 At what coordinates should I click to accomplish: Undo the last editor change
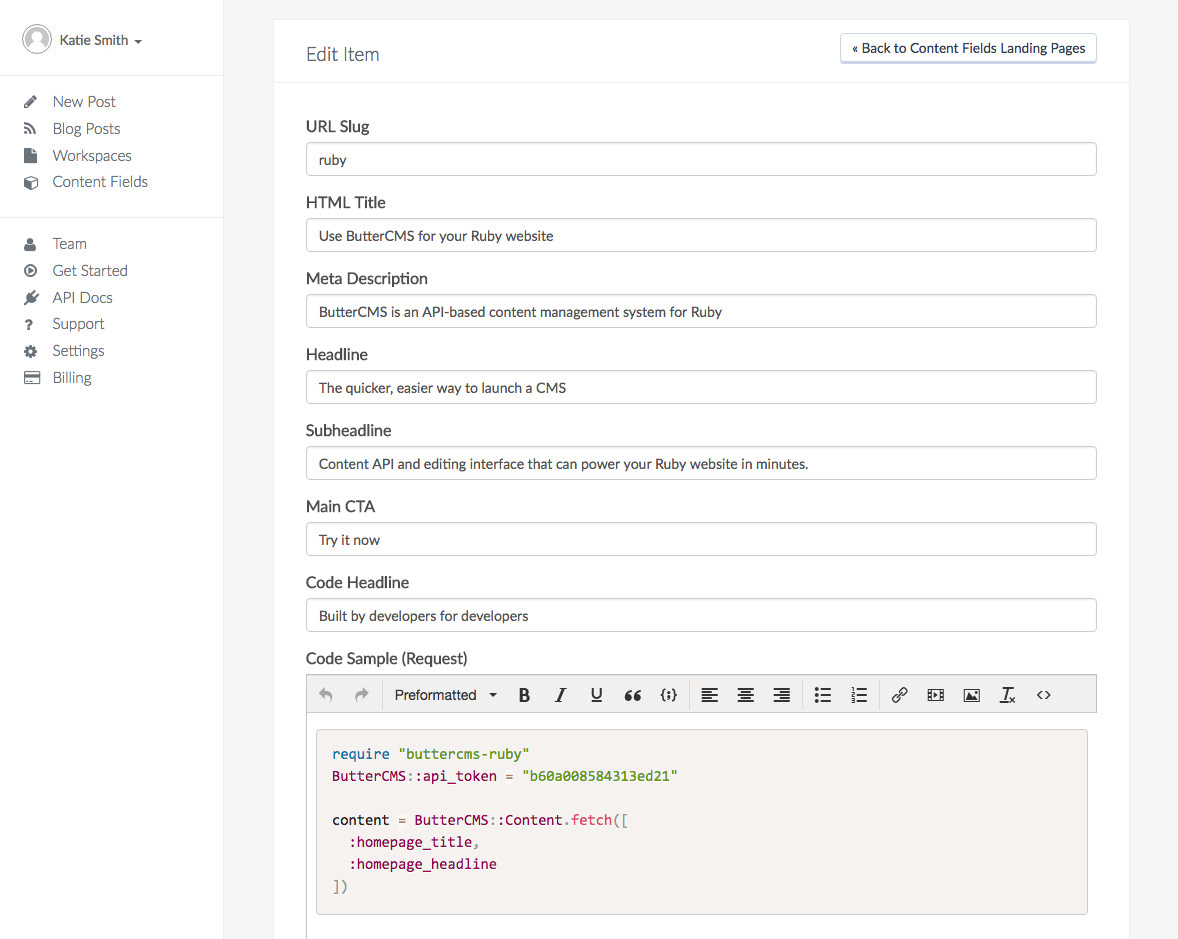pyautogui.click(x=325, y=695)
